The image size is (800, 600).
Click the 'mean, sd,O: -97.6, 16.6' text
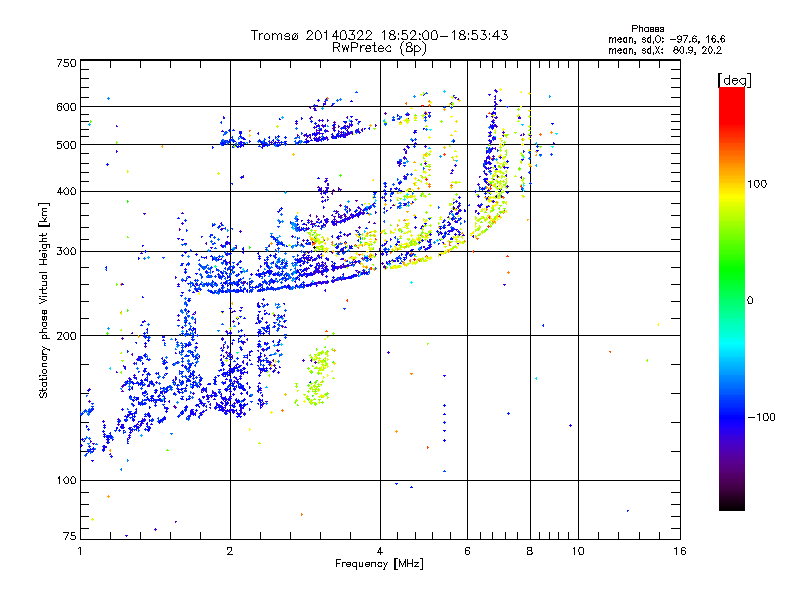point(666,39)
